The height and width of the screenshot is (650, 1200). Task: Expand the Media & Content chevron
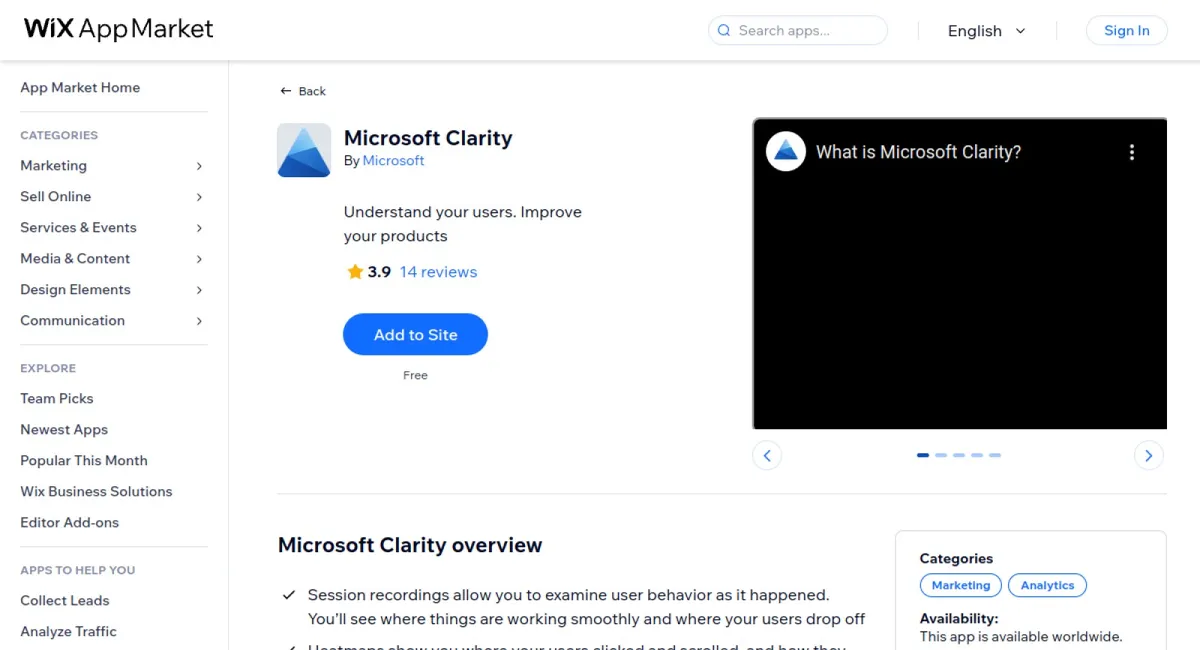point(199,259)
